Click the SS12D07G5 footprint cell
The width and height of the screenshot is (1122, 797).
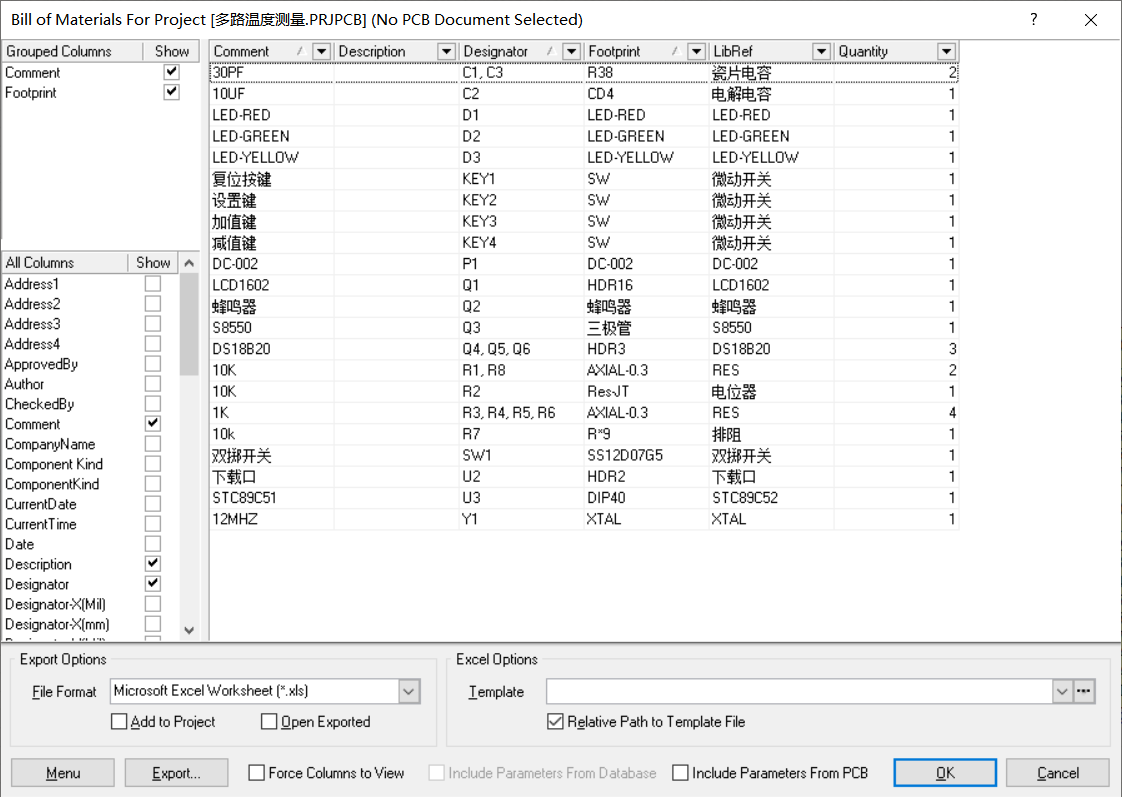(646, 455)
